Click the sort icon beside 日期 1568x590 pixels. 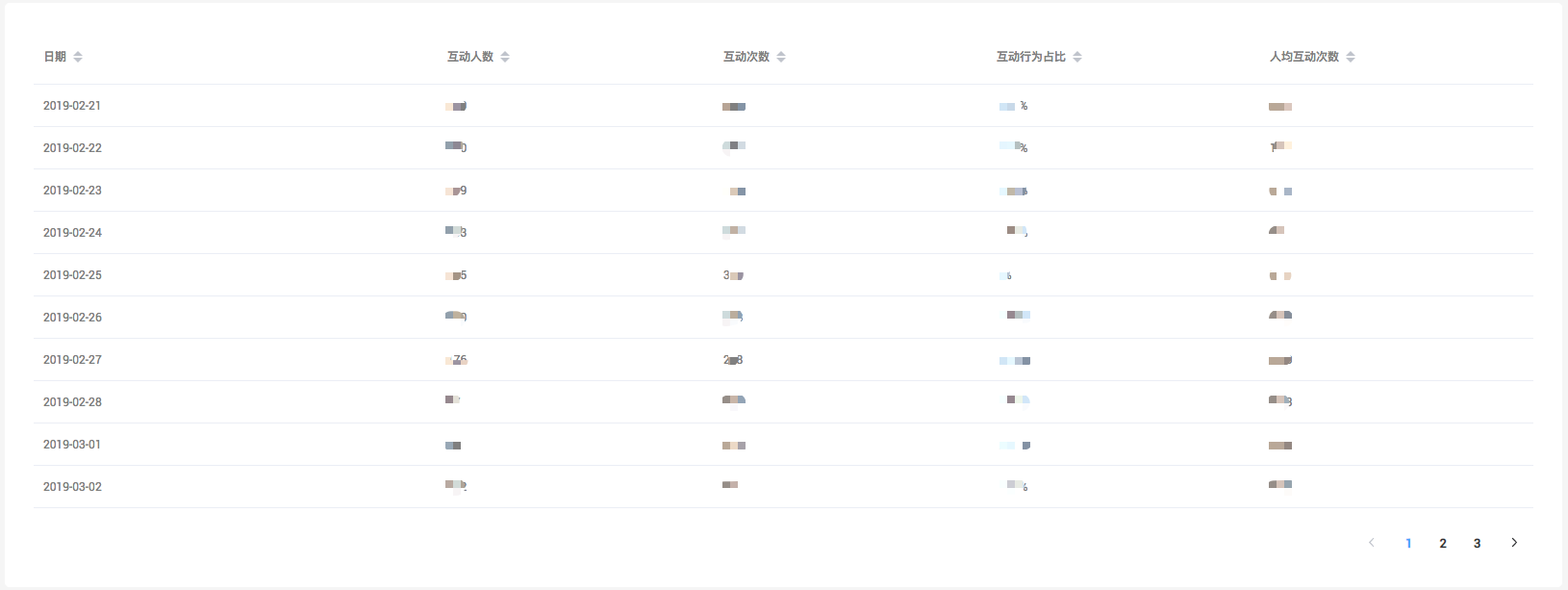(x=78, y=57)
